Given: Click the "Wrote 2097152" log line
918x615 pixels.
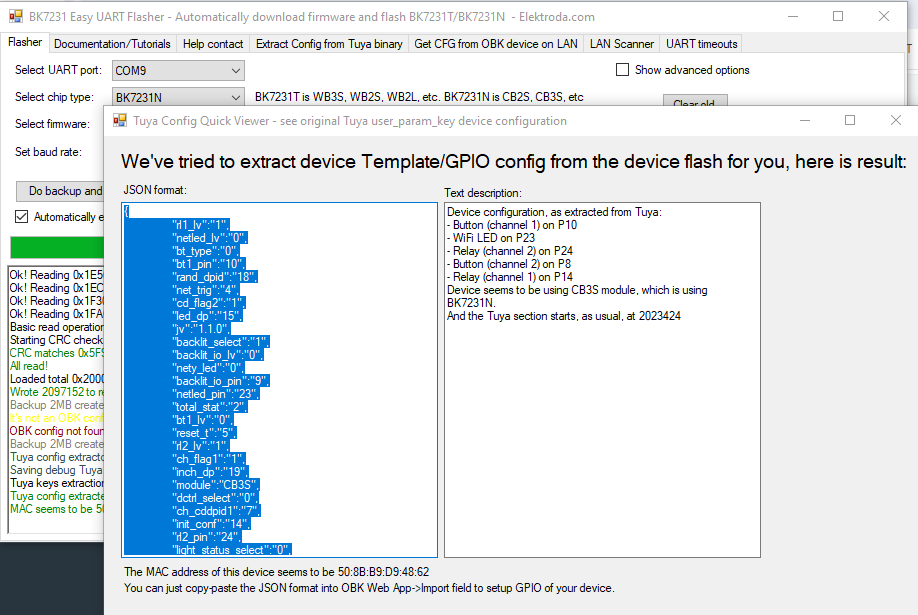Looking at the screenshot, I should [56, 391].
